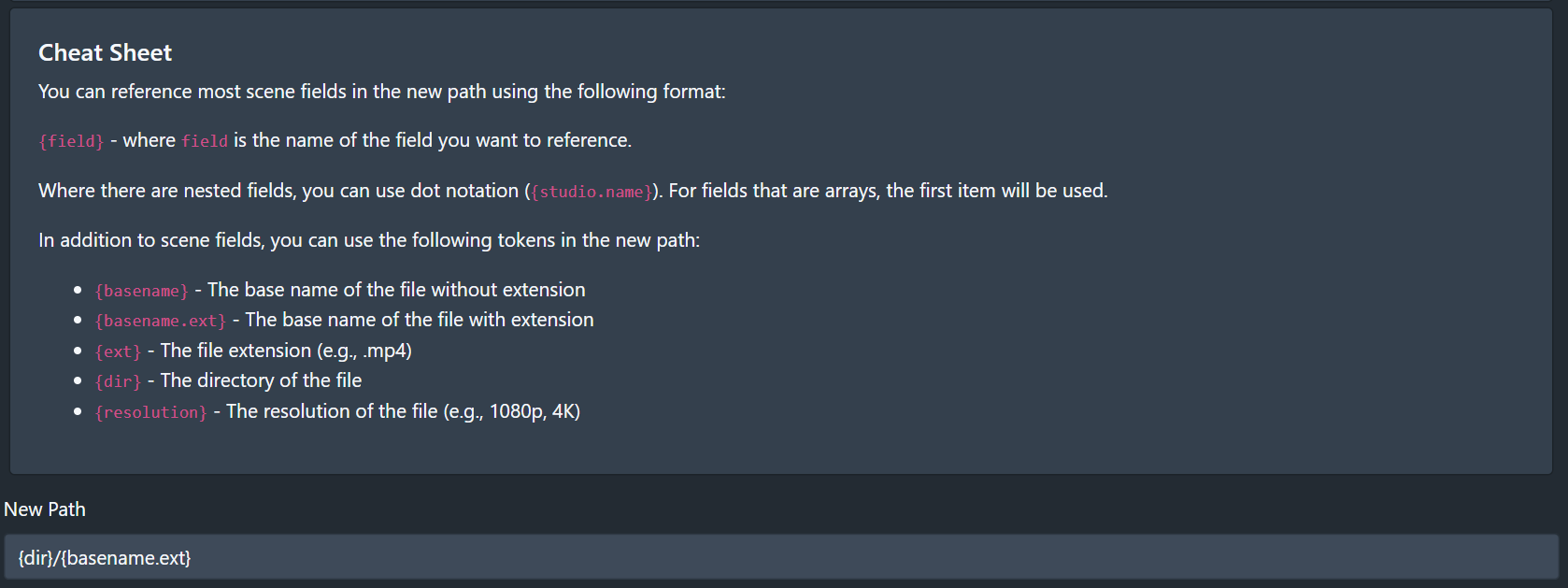Click 'The base name of the file with extension'

coord(419,320)
